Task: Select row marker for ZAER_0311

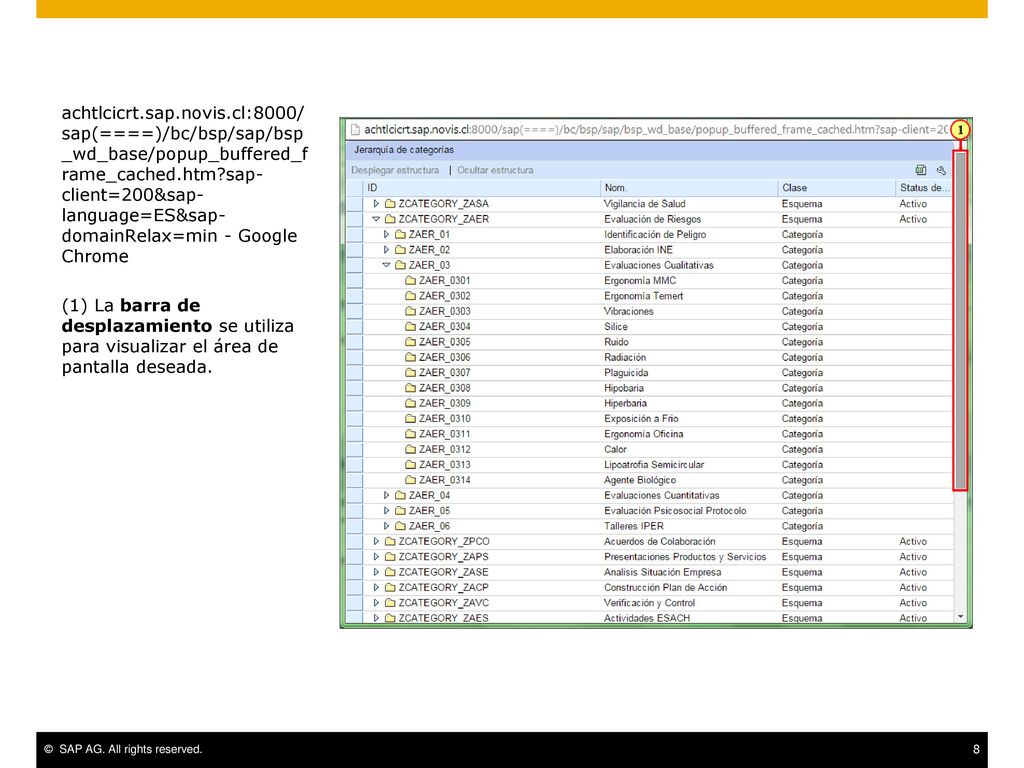Action: coord(355,434)
